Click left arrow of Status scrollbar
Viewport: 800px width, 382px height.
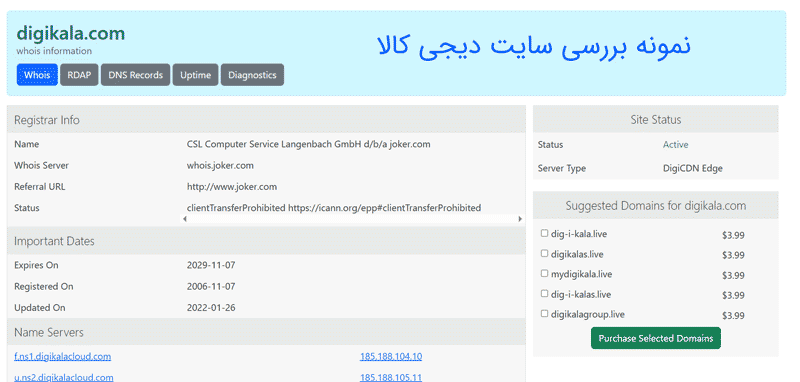pyautogui.click(x=185, y=219)
